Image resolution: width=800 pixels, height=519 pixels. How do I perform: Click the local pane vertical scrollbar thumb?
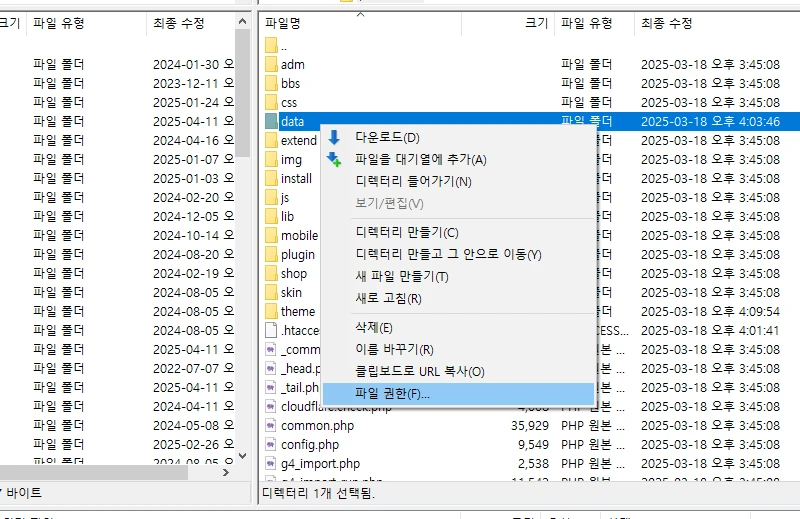point(242,93)
